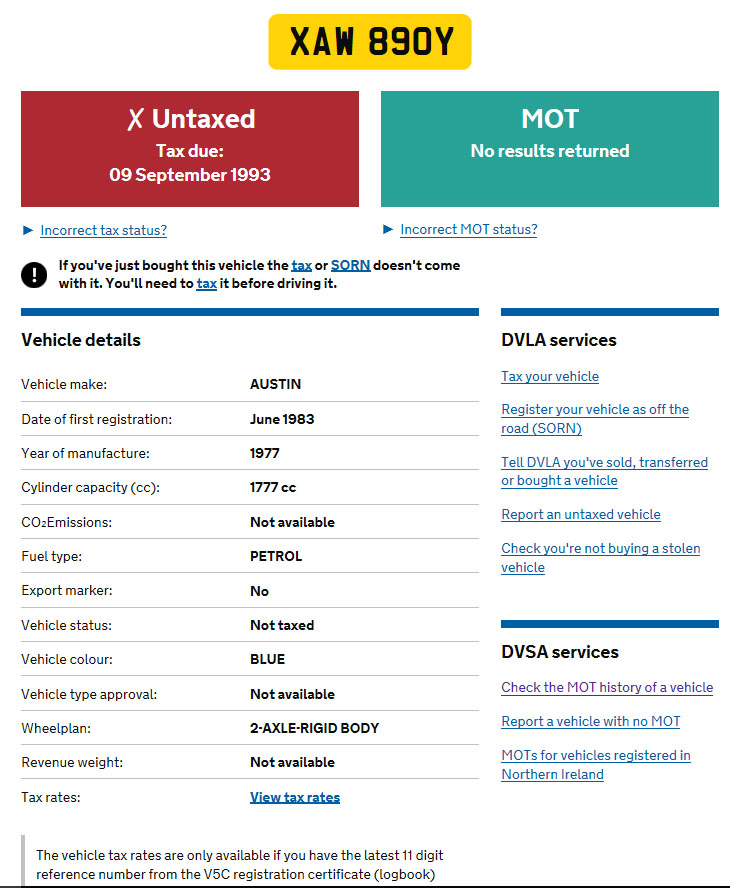Open Check the MOT history of a vehicle
730x888 pixels.
[x=607, y=688]
